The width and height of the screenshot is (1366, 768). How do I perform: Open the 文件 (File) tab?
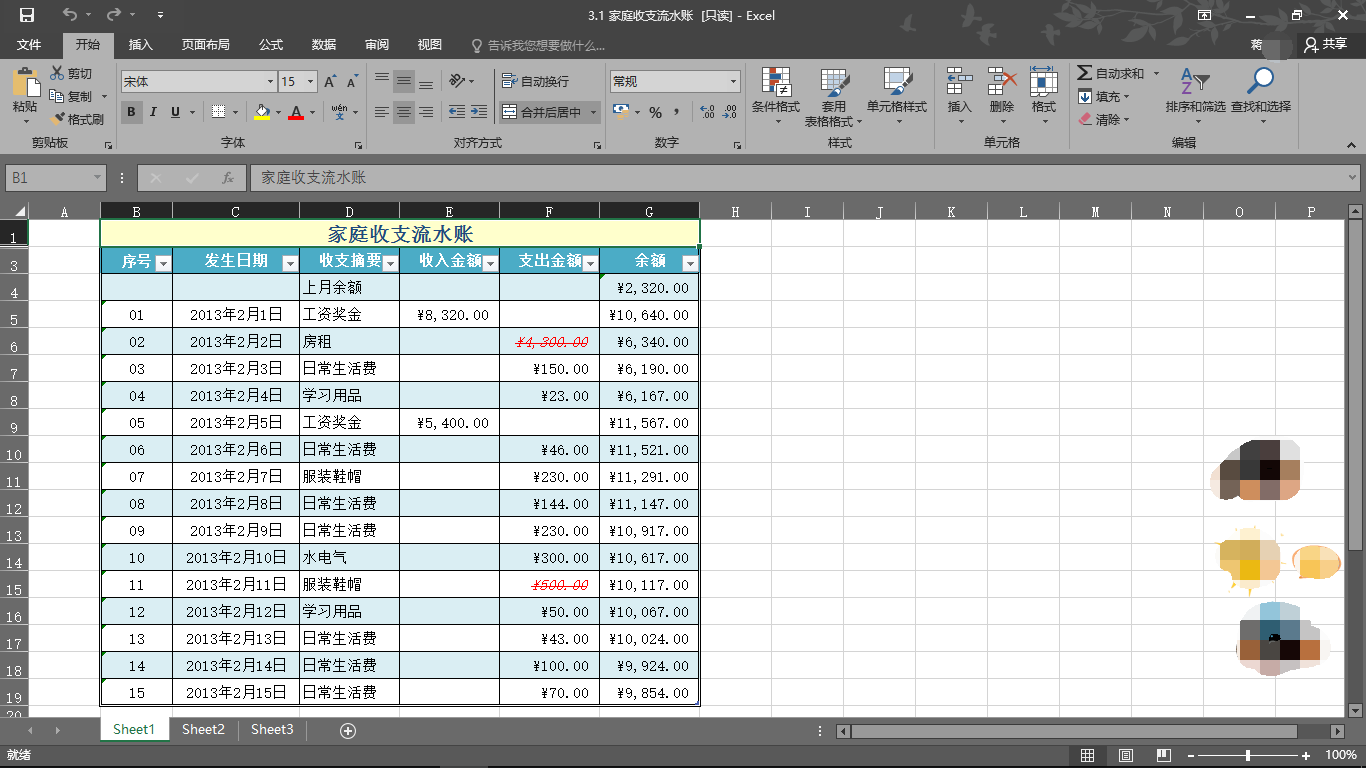click(x=29, y=45)
